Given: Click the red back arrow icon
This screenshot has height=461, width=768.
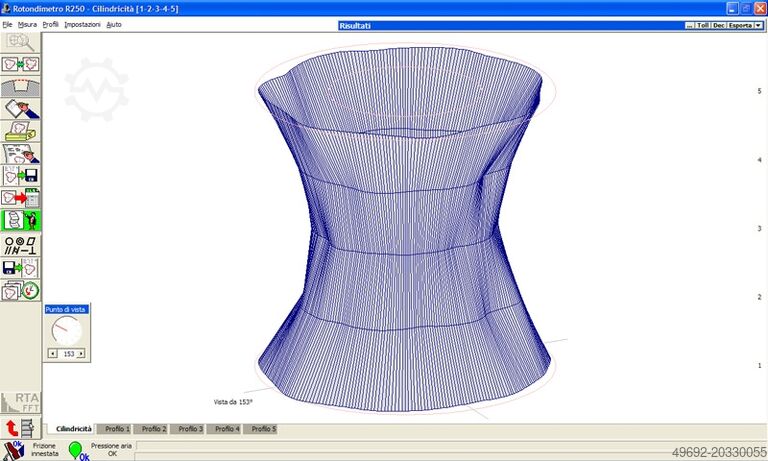Looking at the screenshot, I should point(12,428).
